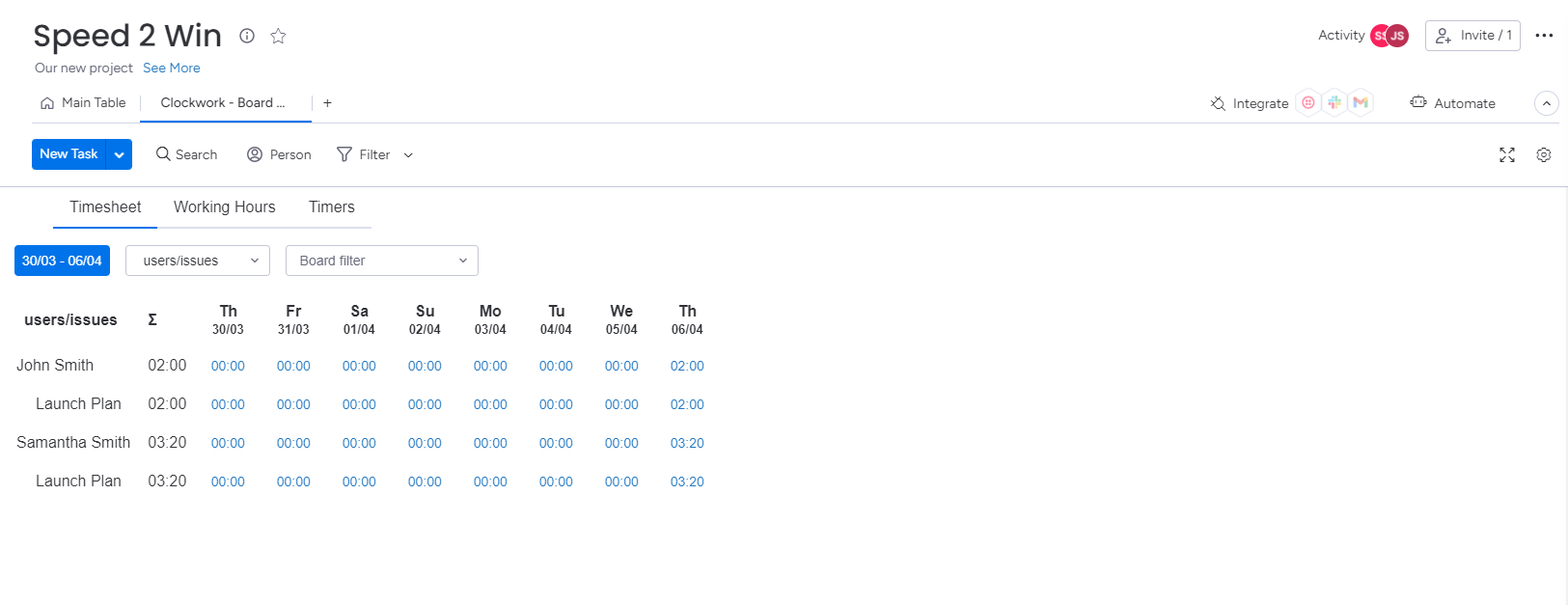Open the Main Table view tab
Screen dimensions: 1568x605
click(84, 103)
